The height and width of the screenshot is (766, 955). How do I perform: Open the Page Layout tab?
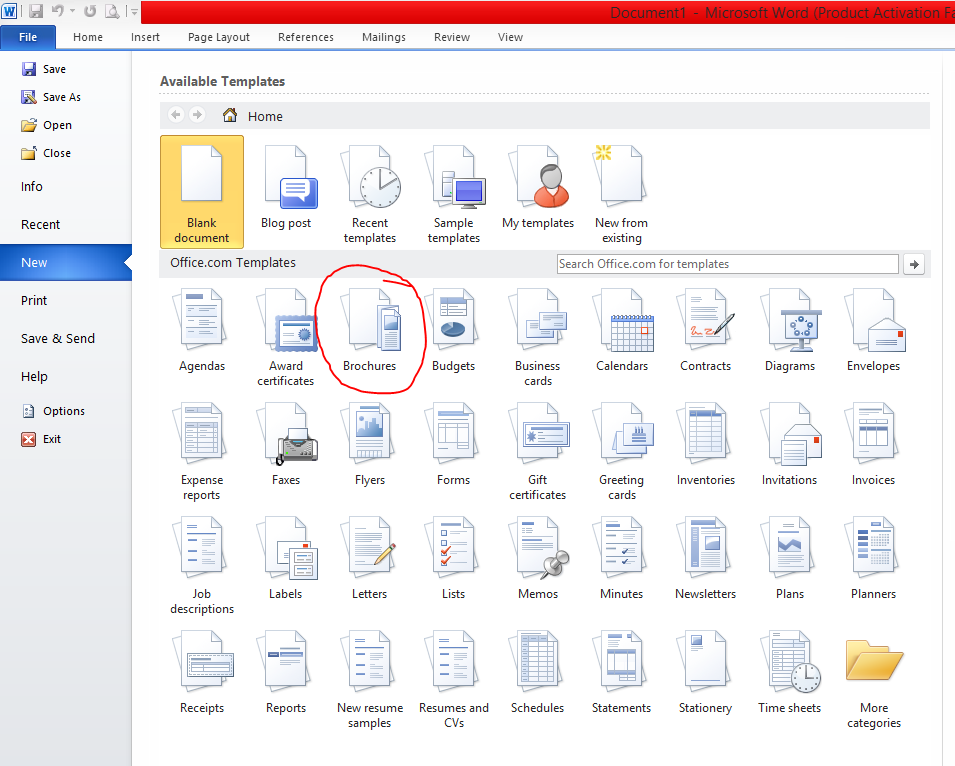(x=219, y=37)
